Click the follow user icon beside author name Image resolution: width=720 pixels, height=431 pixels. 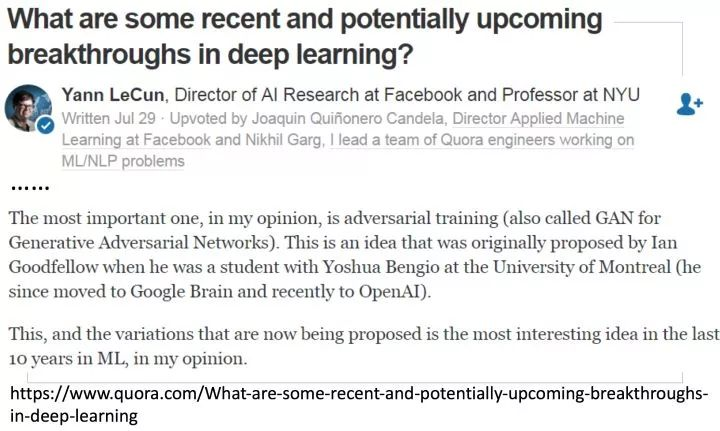(689, 103)
